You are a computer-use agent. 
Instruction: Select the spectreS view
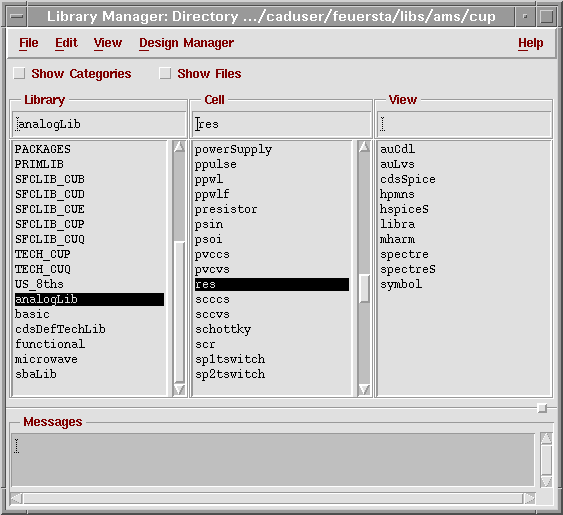(408, 269)
